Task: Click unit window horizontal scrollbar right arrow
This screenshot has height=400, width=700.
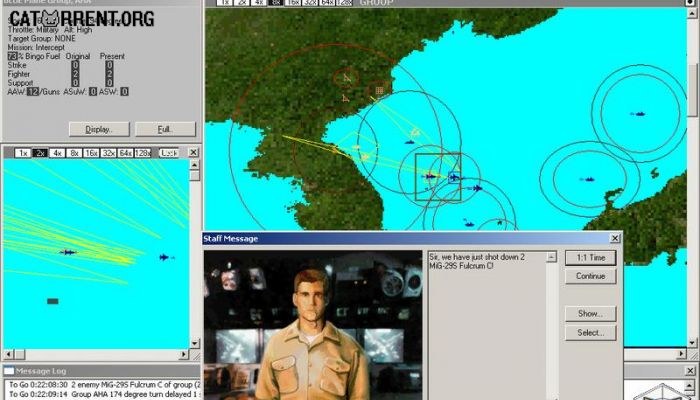Action: [184, 355]
